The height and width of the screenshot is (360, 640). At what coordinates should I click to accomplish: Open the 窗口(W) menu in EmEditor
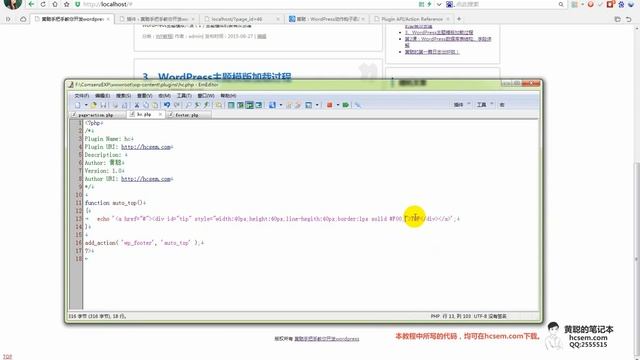click(206, 96)
